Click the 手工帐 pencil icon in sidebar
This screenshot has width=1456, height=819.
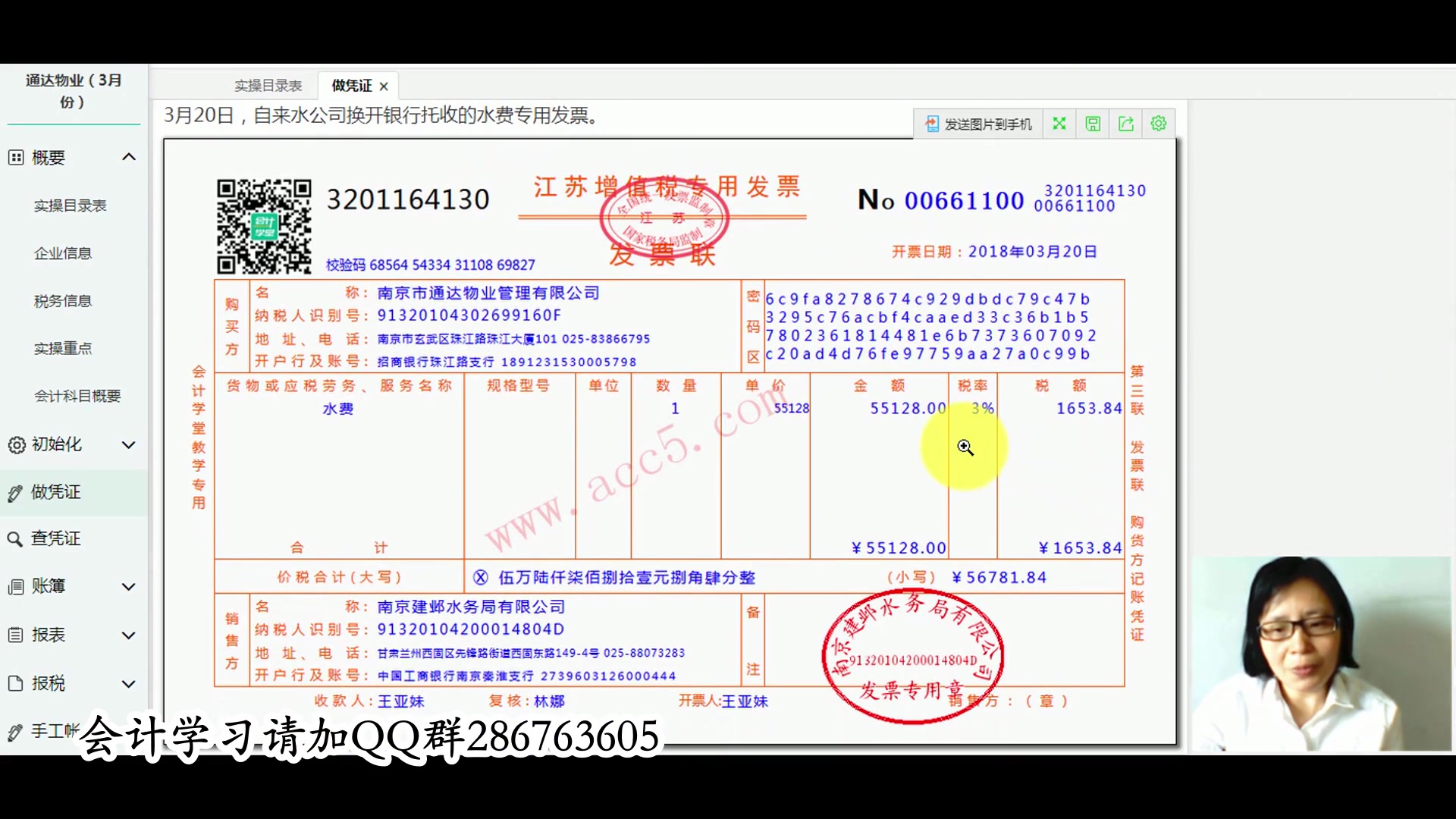15,732
